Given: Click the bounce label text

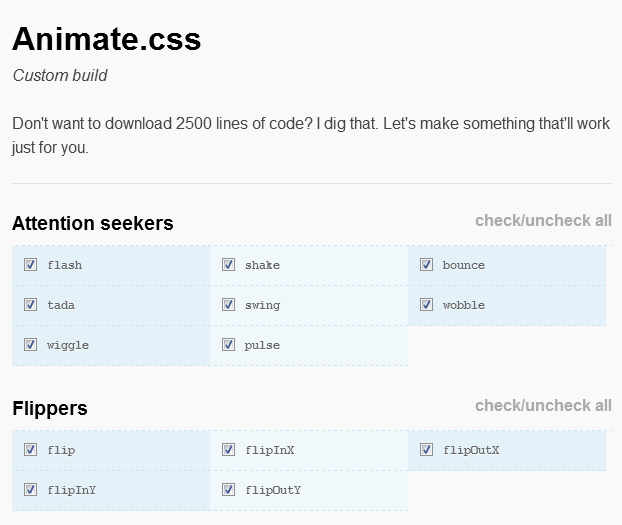Looking at the screenshot, I should click(464, 265).
